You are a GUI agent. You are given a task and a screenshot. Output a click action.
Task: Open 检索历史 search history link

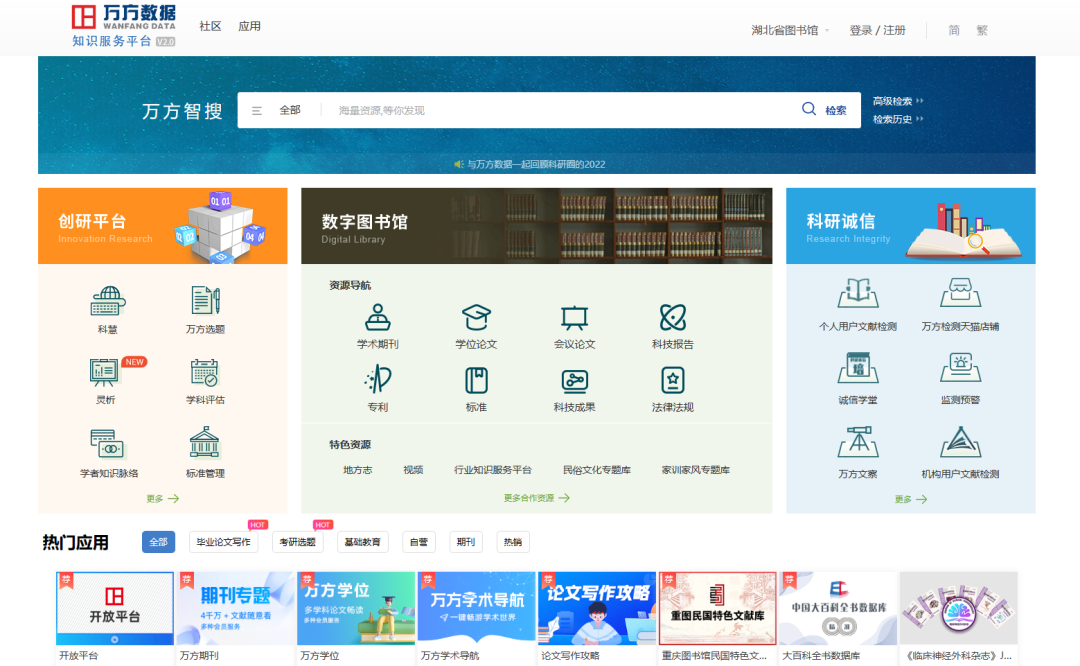pyautogui.click(x=898, y=119)
